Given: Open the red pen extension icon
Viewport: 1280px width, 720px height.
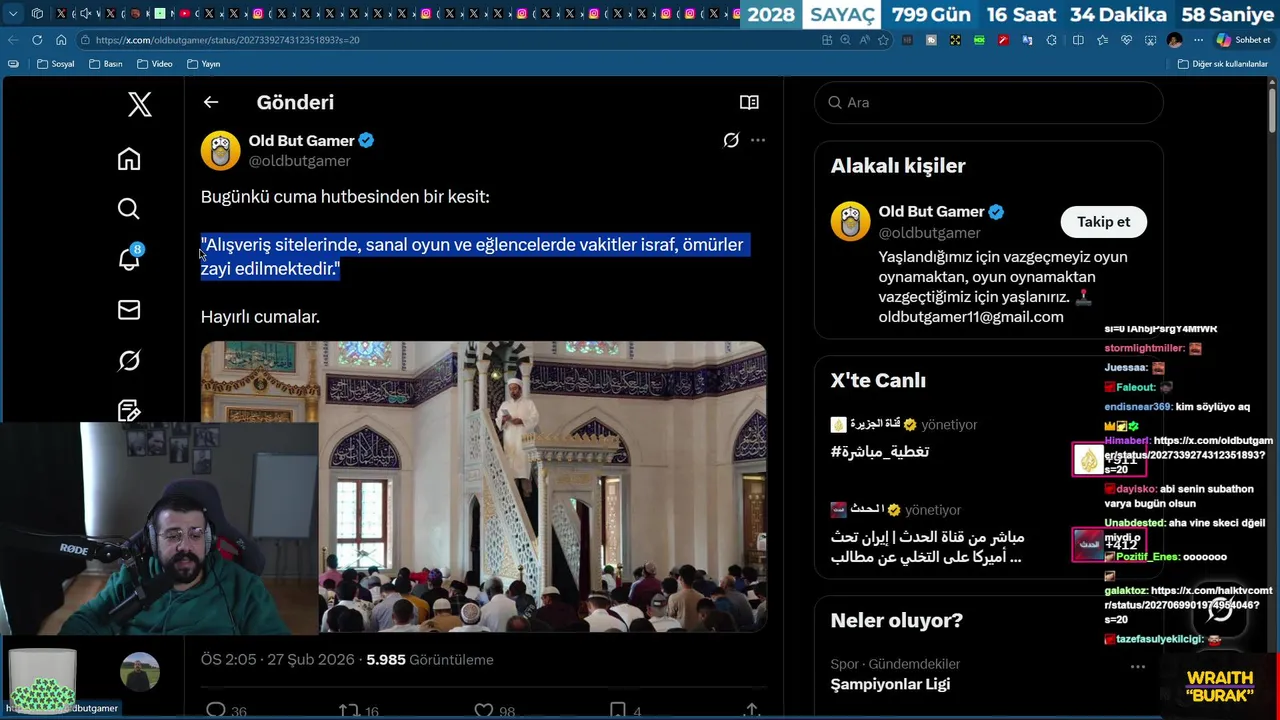Looking at the screenshot, I should 1003,40.
